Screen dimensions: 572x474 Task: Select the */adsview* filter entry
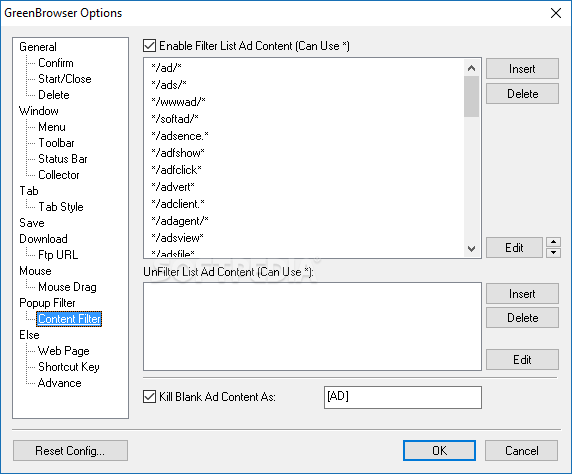177,238
